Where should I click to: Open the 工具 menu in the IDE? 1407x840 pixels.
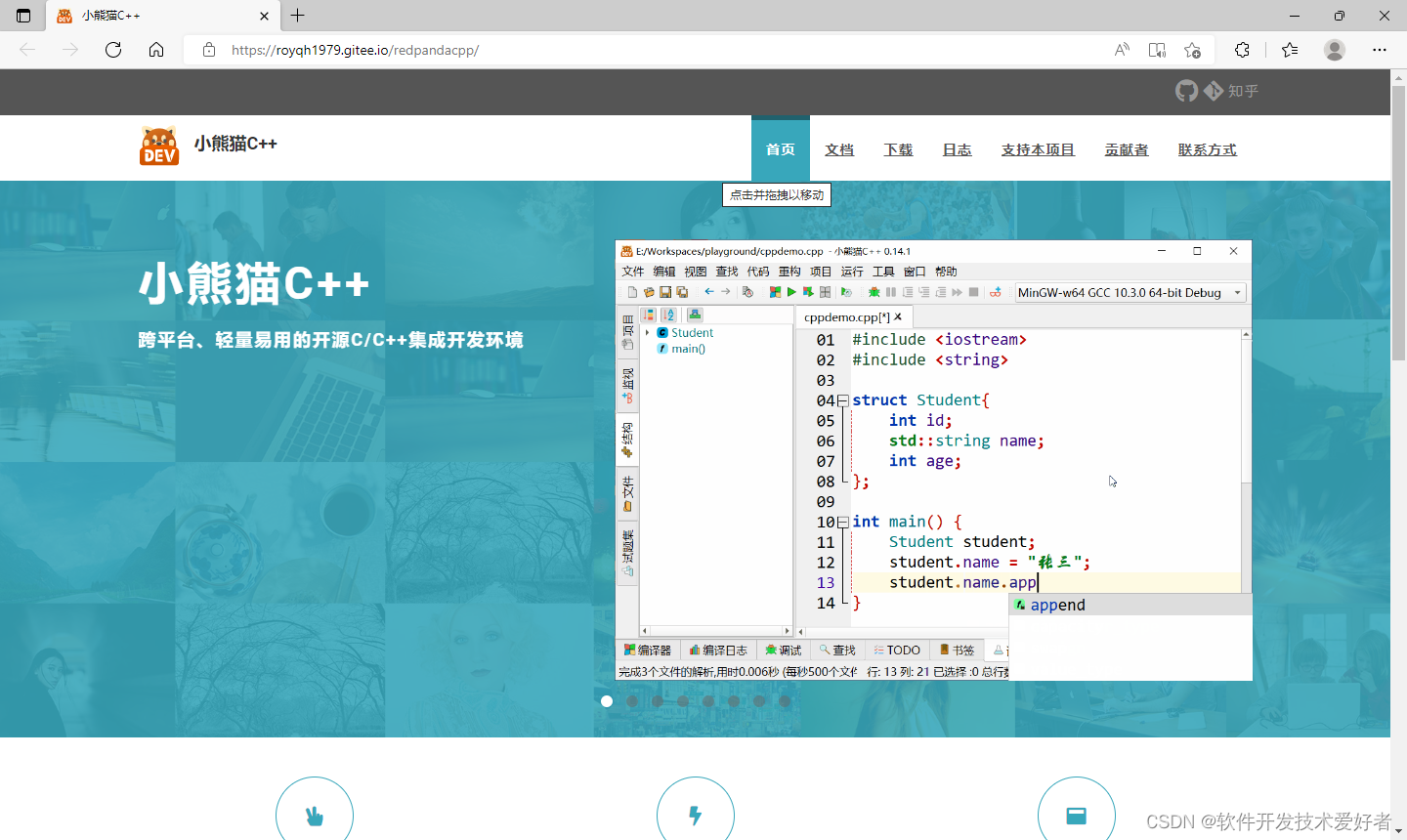tap(883, 272)
